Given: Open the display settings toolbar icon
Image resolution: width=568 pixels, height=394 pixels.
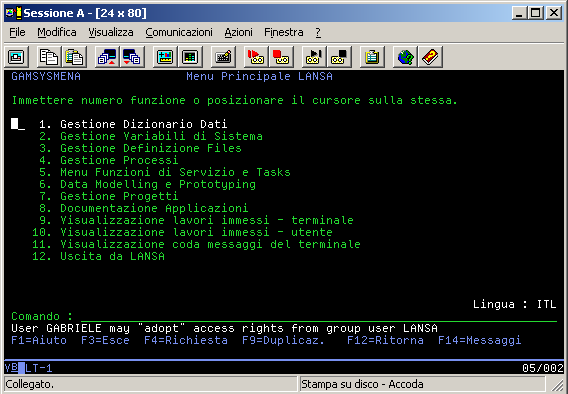Looking at the screenshot, I should click(x=165, y=57).
